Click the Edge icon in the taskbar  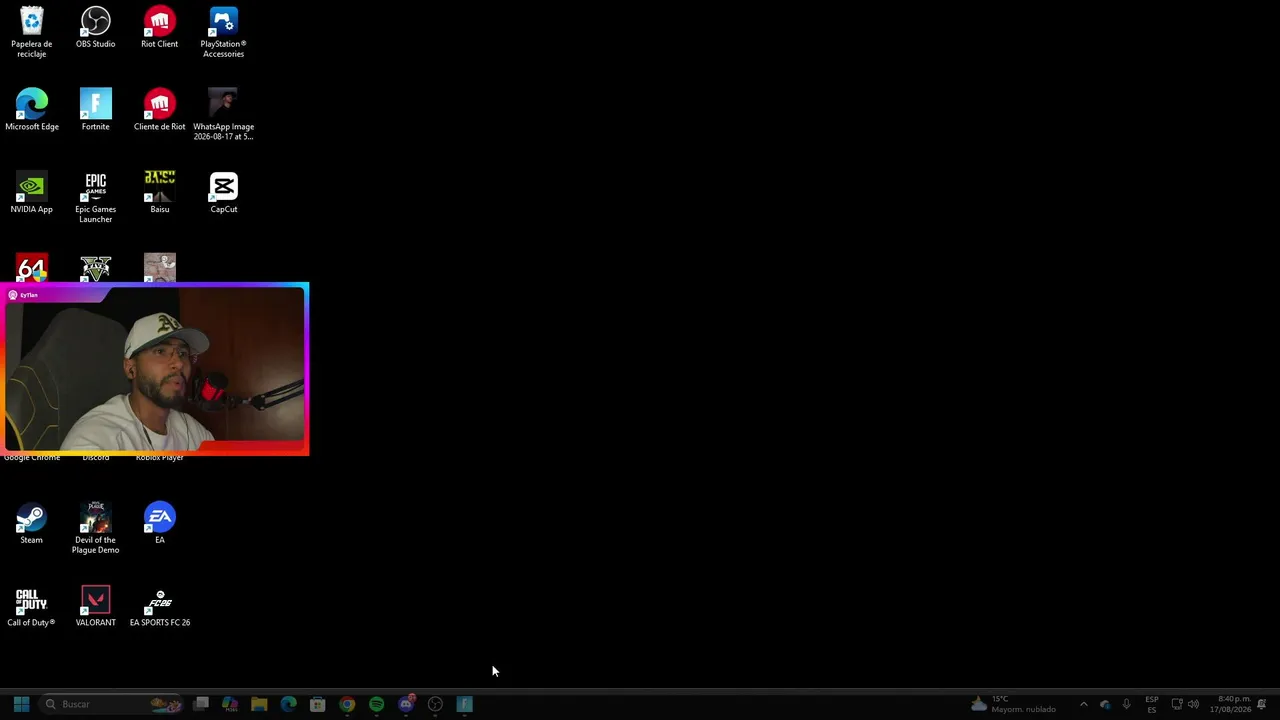(x=288, y=704)
